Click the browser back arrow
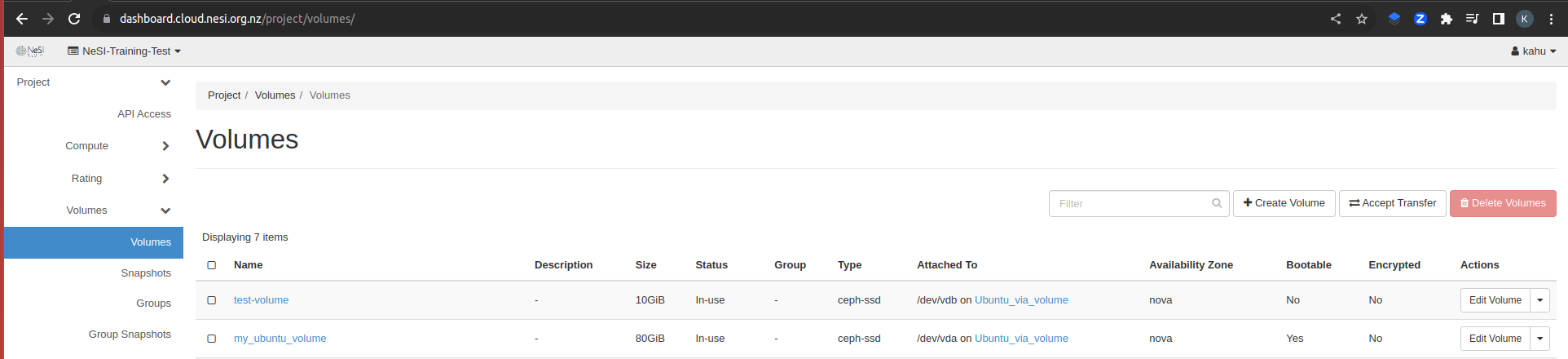 (x=22, y=19)
